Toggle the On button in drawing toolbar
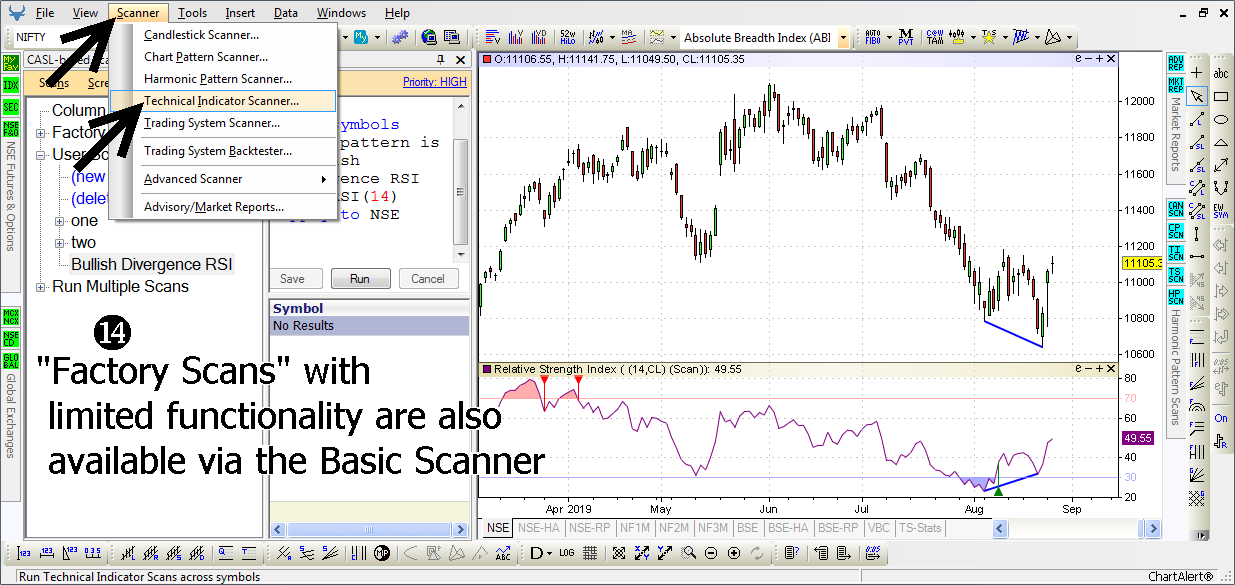The image size is (1235, 585). [1221, 418]
